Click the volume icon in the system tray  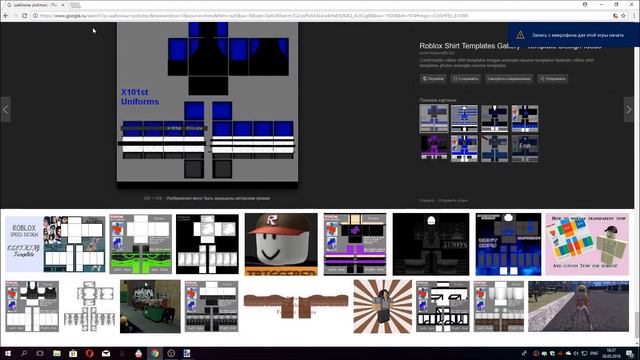pos(576,353)
